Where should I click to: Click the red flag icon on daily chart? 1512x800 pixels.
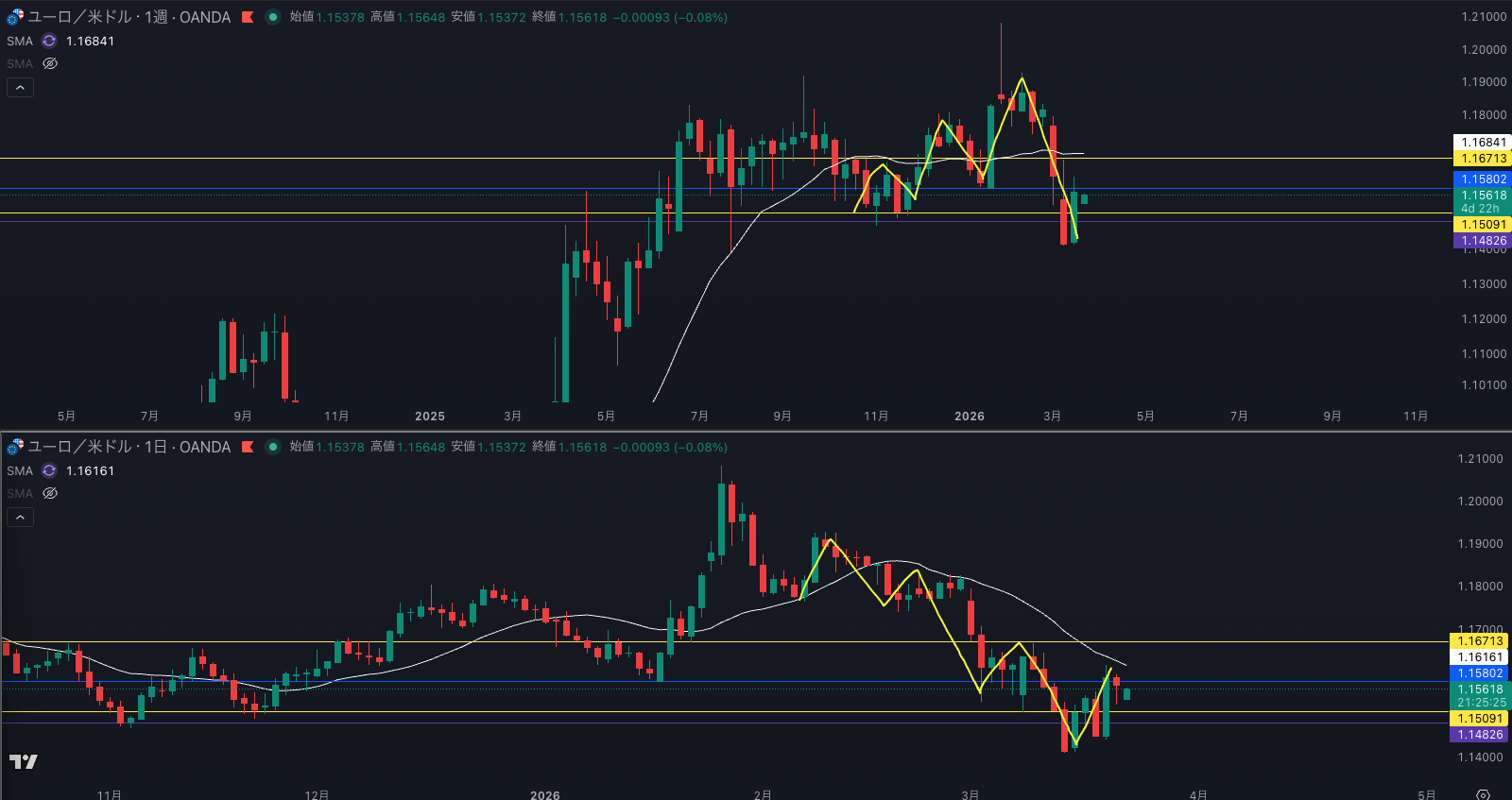point(248,447)
